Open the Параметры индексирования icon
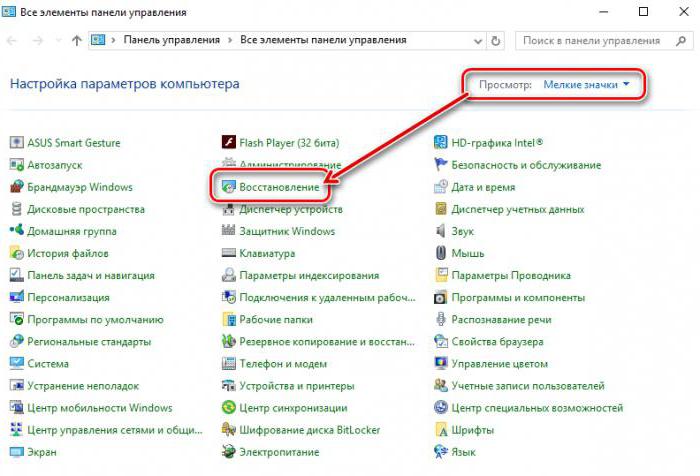 [229, 275]
